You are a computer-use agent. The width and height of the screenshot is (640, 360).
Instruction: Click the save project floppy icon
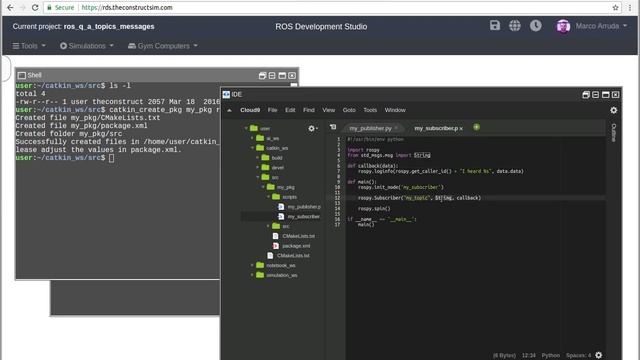(x=495, y=25)
